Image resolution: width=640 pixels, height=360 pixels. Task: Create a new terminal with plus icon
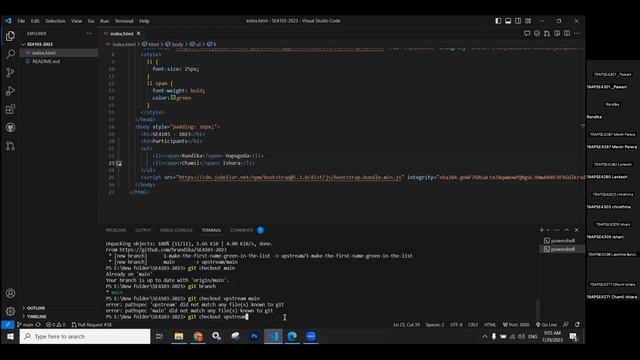tap(541, 230)
